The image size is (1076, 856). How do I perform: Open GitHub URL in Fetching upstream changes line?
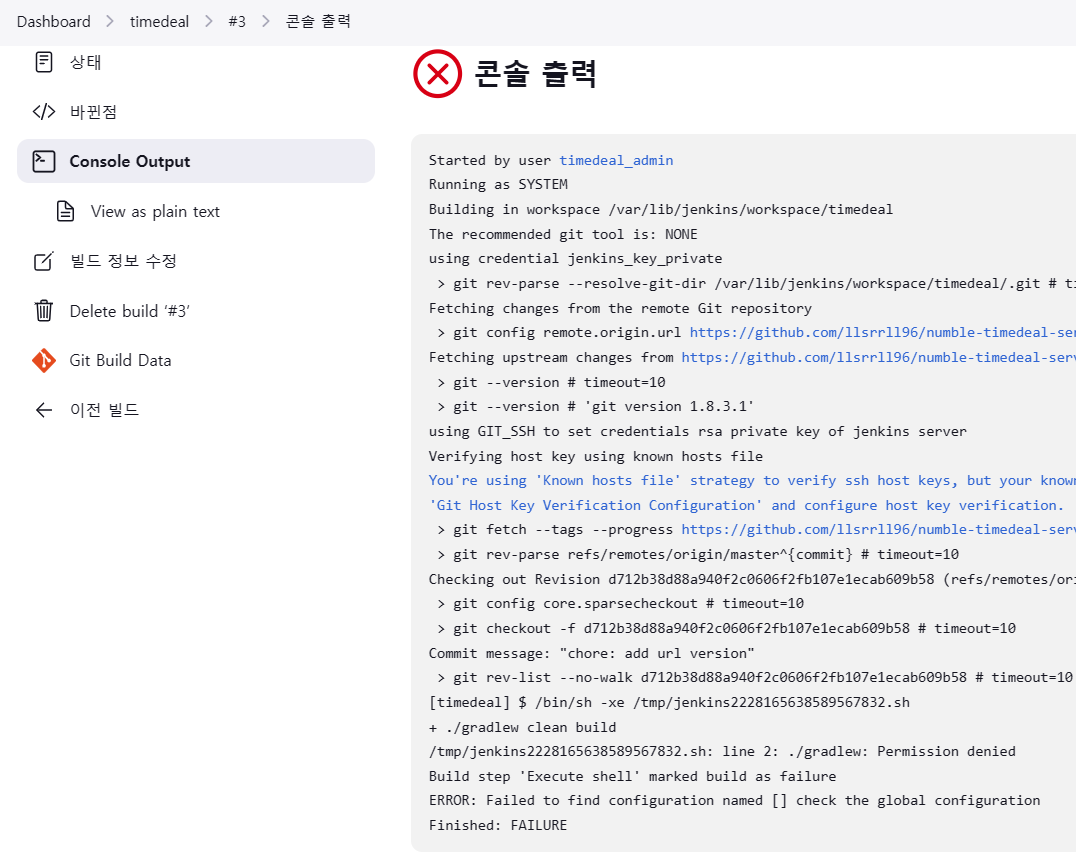(x=878, y=357)
